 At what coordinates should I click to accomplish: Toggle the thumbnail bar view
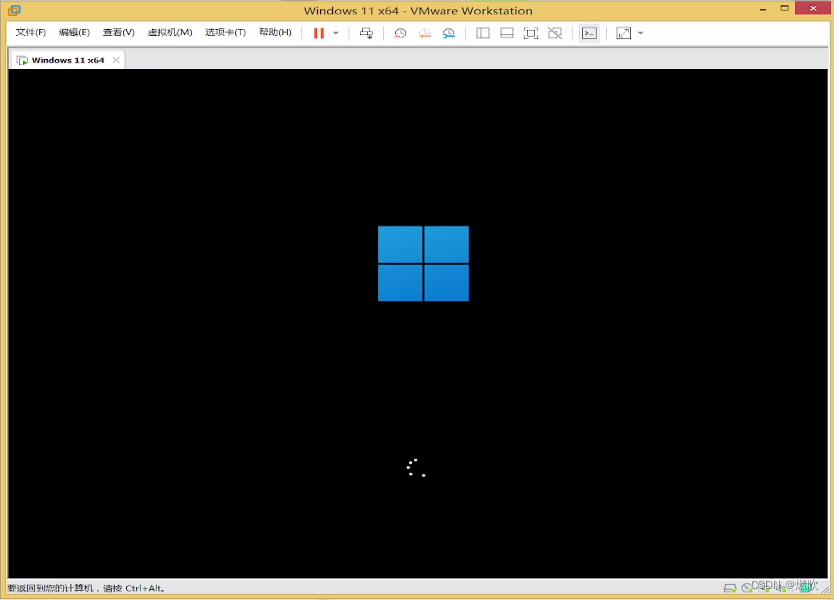point(507,33)
